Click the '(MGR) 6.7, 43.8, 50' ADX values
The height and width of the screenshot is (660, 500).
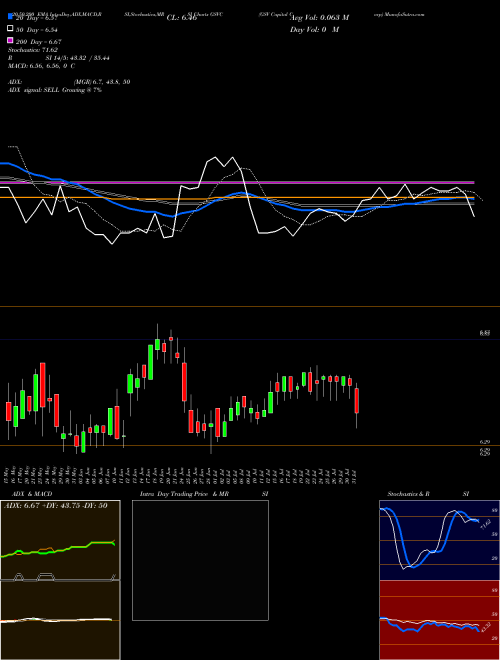click(x=102, y=82)
